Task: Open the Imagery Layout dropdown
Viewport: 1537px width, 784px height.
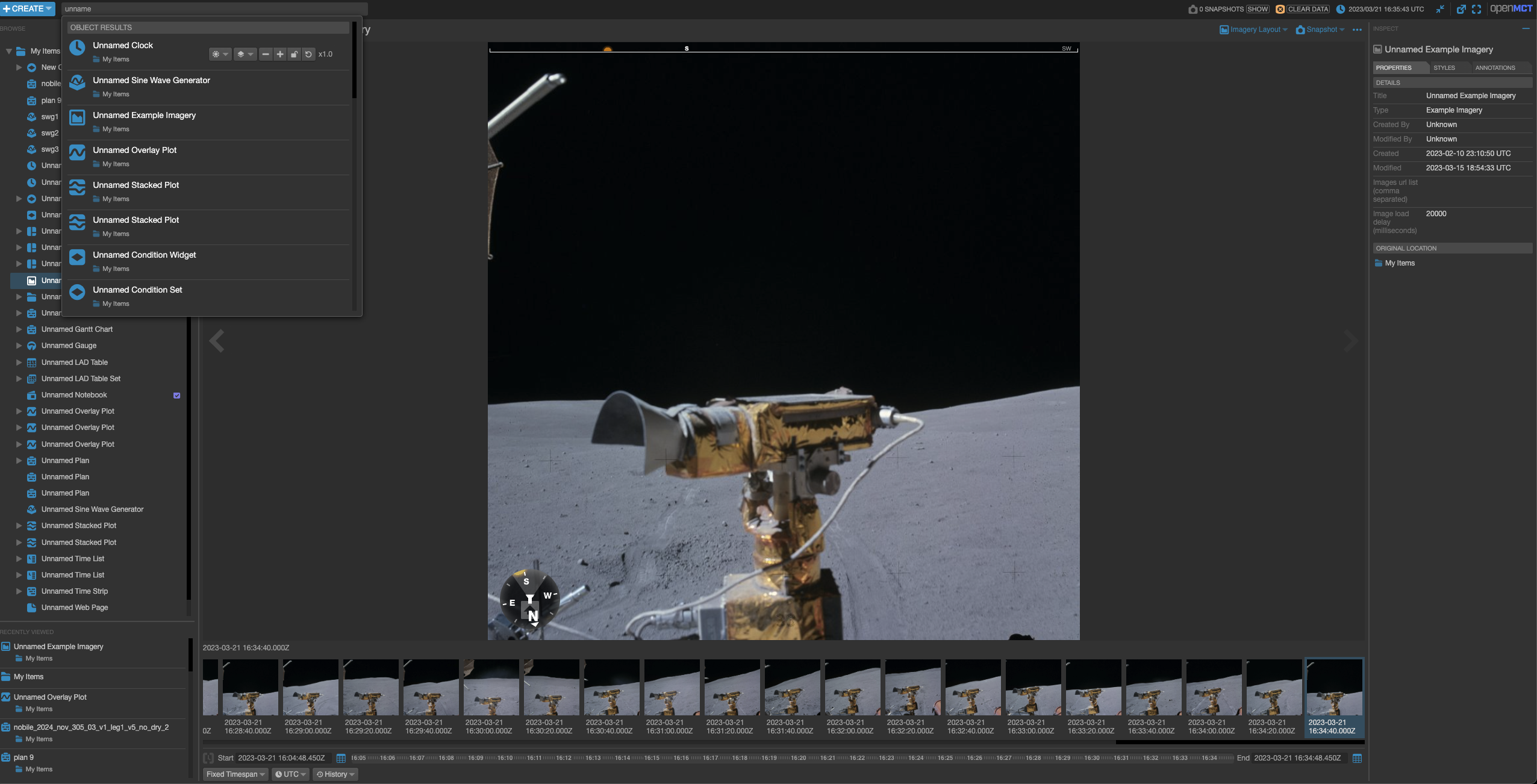Action: pos(1253,30)
